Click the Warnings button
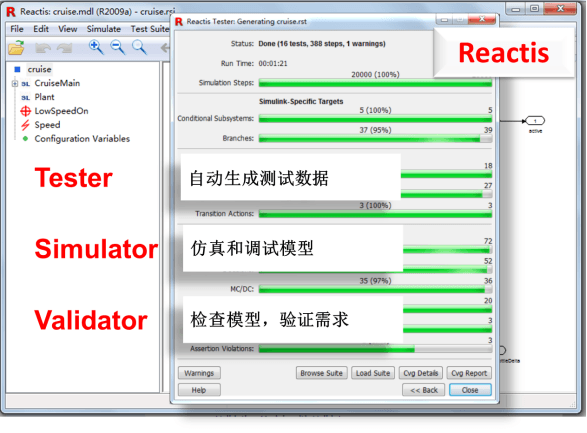The width and height of the screenshot is (587, 433). [x=199, y=373]
